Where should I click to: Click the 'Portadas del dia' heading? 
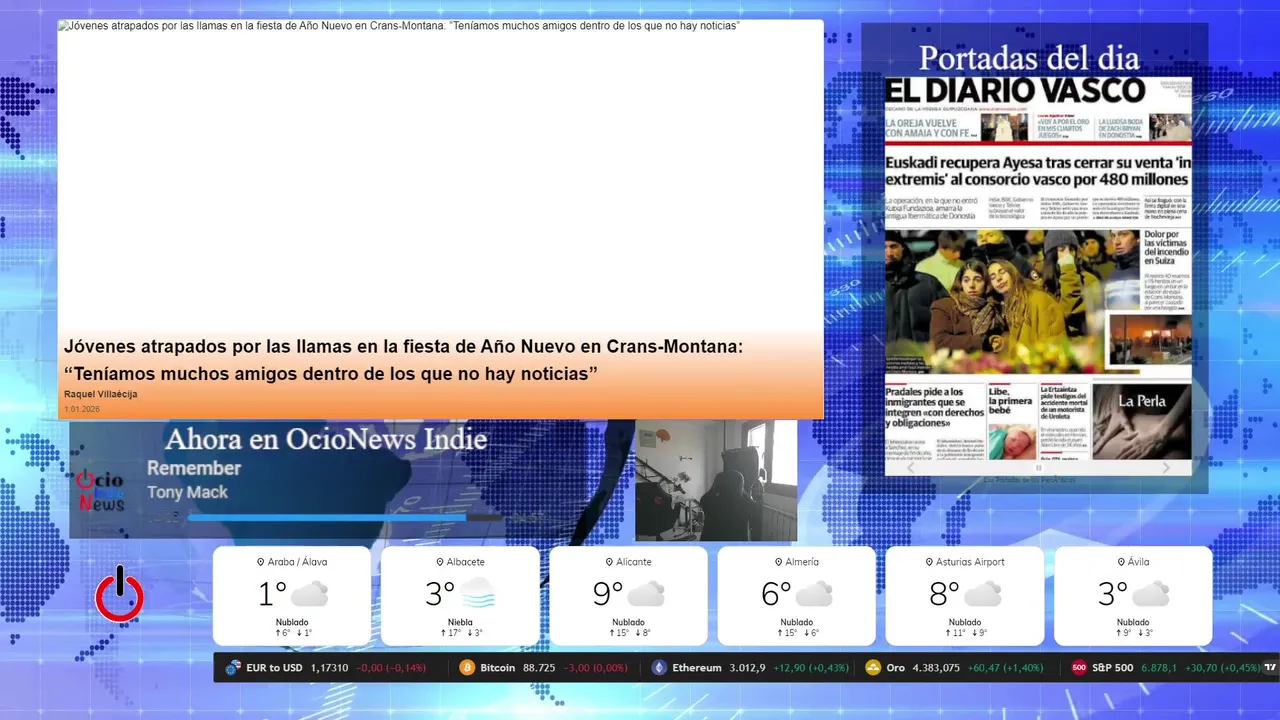click(x=1029, y=58)
